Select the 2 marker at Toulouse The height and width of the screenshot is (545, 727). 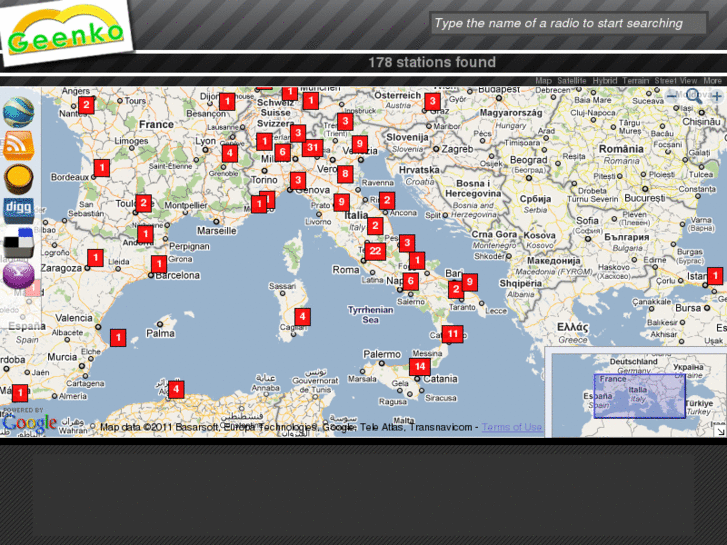pos(143,203)
